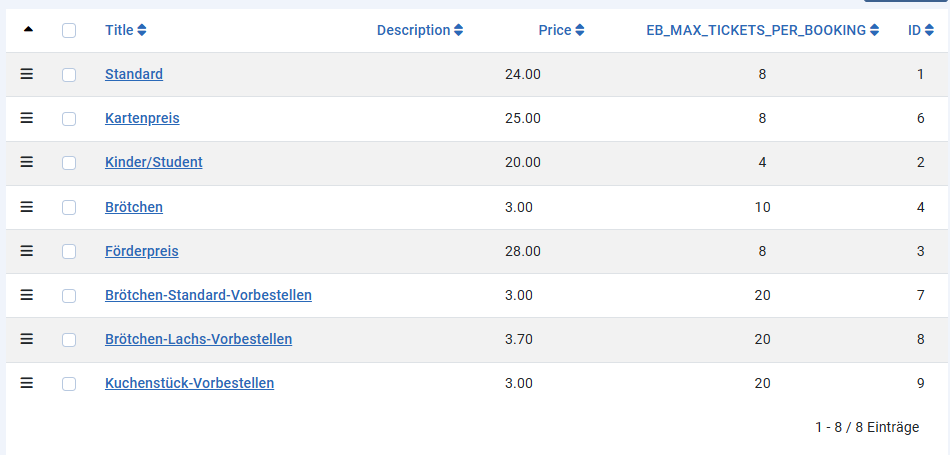Click the drag handle for Förderpreis row
Screen dimensions: 950x455
(27, 251)
